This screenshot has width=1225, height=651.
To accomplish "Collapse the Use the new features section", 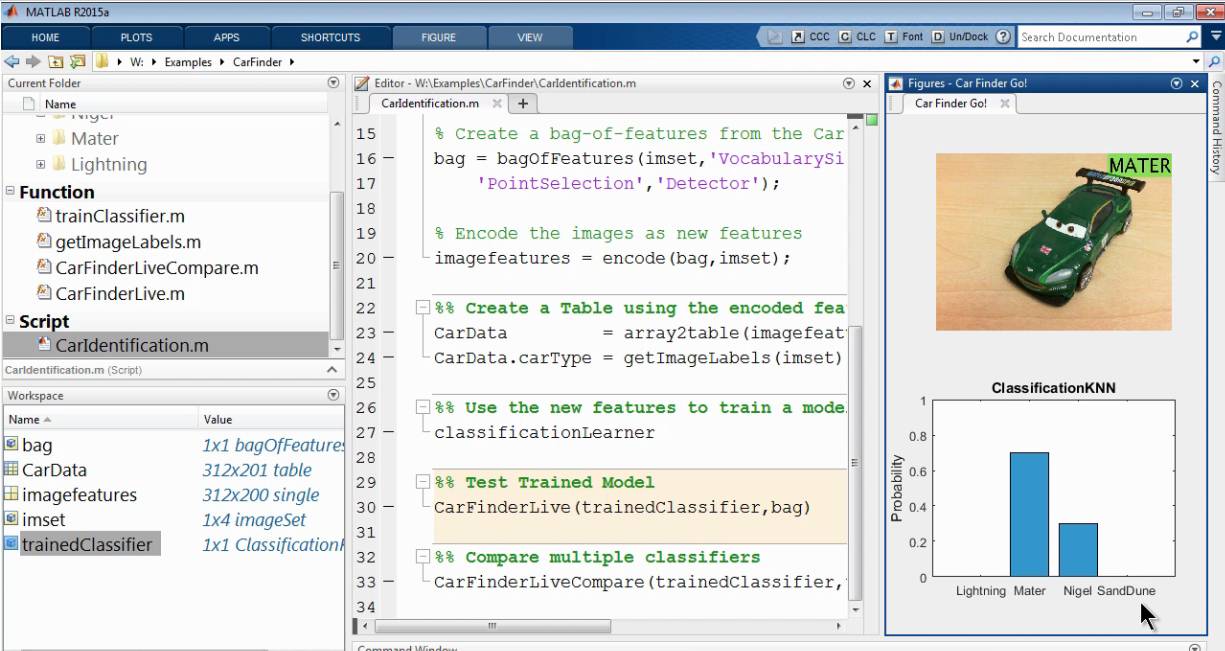I will click(422, 407).
